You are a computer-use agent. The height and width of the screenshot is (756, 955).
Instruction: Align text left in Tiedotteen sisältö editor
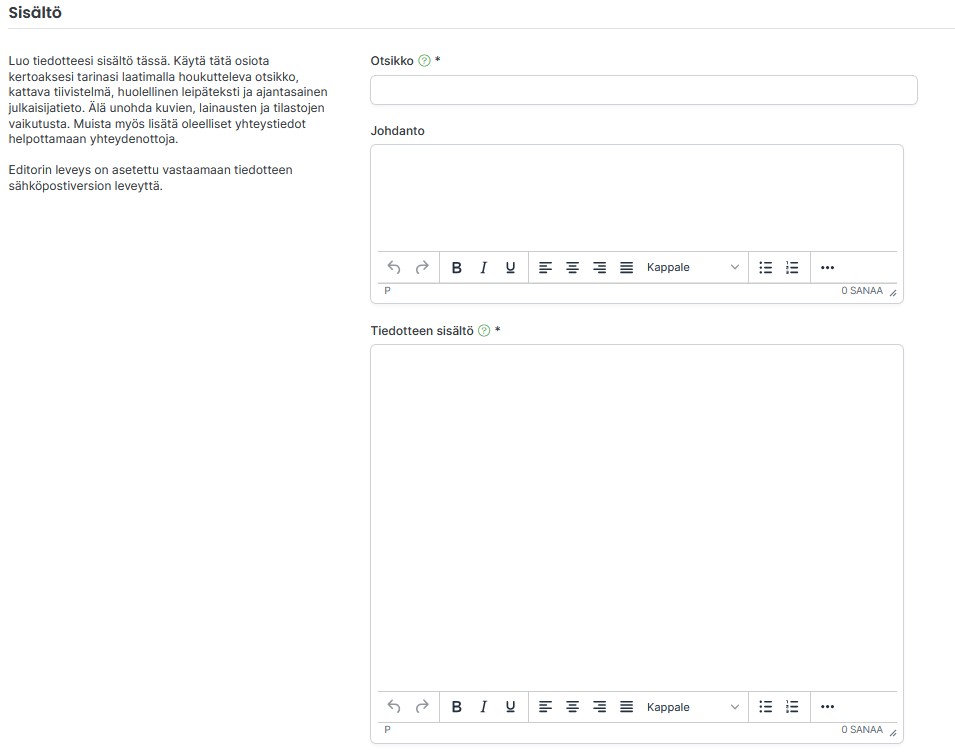coord(545,707)
